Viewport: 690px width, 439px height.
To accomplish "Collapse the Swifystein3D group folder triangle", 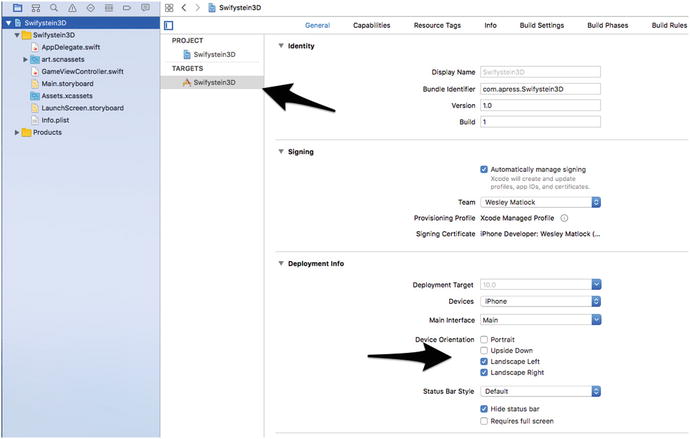I will pyautogui.click(x=17, y=35).
